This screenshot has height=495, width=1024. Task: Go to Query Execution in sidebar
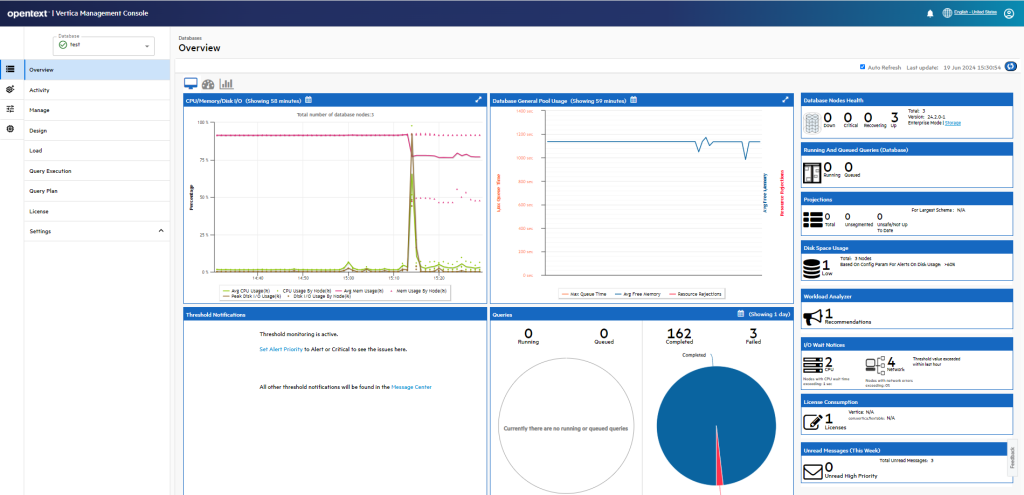pyautogui.click(x=50, y=171)
